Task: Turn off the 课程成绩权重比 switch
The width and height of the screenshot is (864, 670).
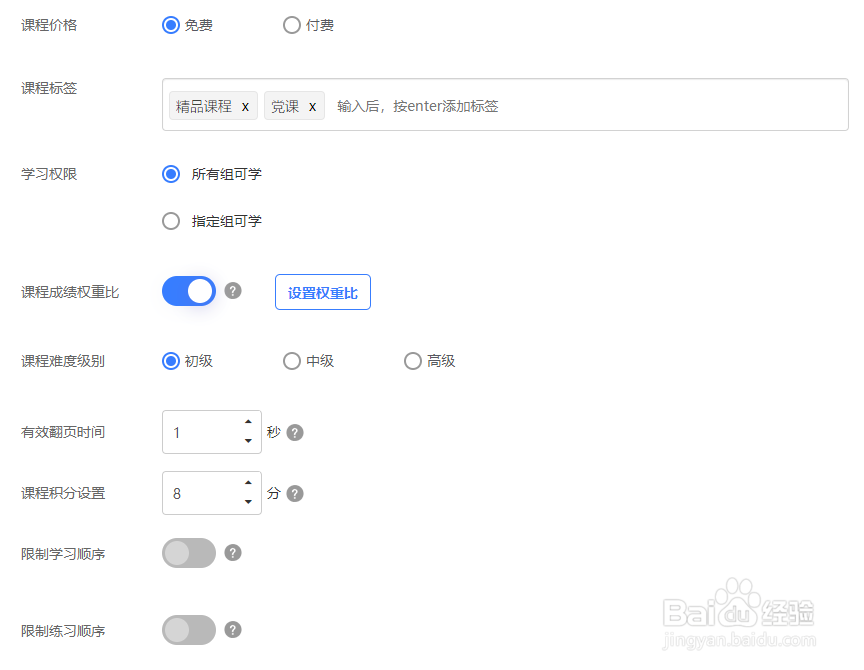Action: pos(188,291)
